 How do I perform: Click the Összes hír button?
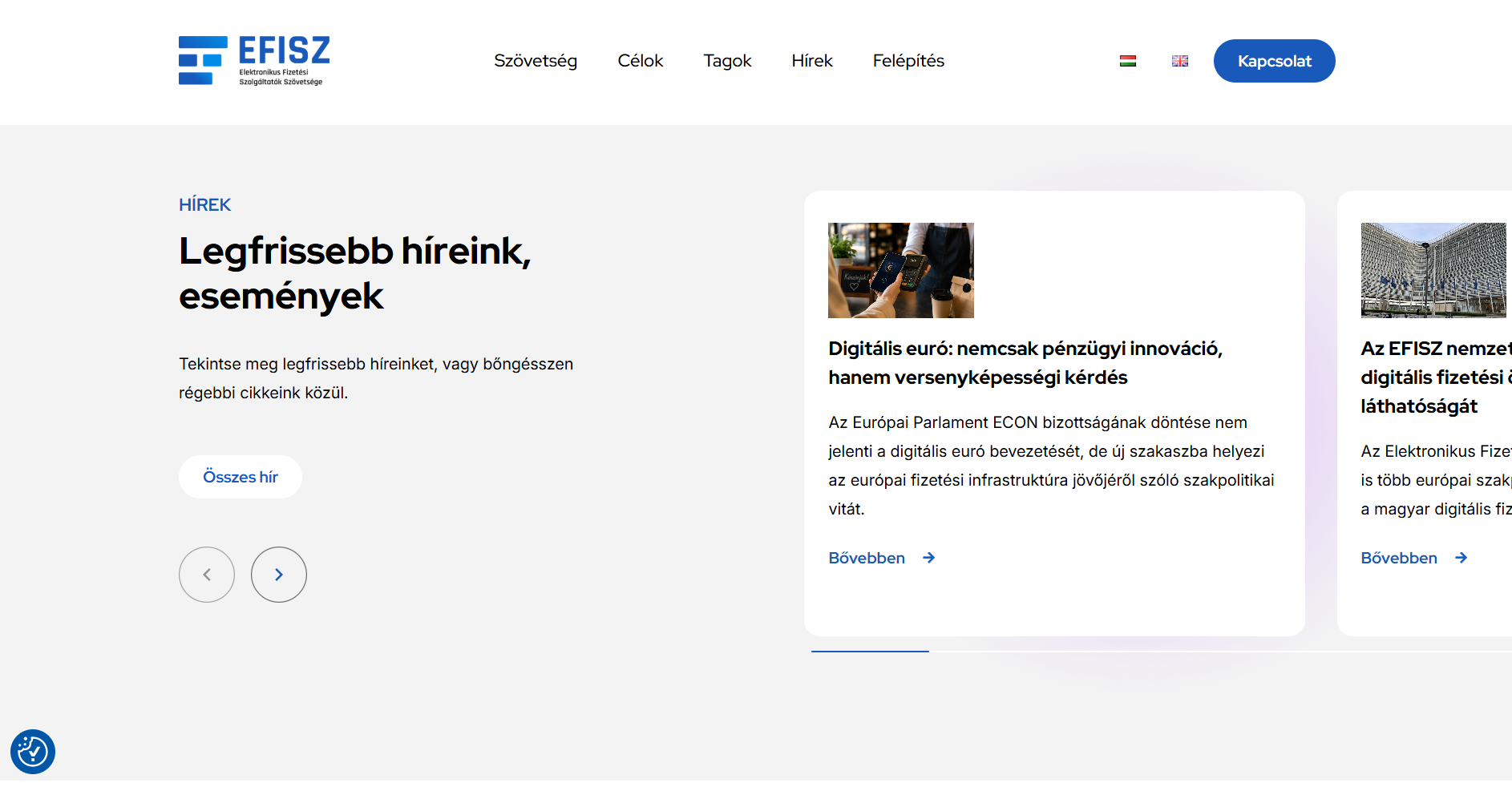coord(241,477)
